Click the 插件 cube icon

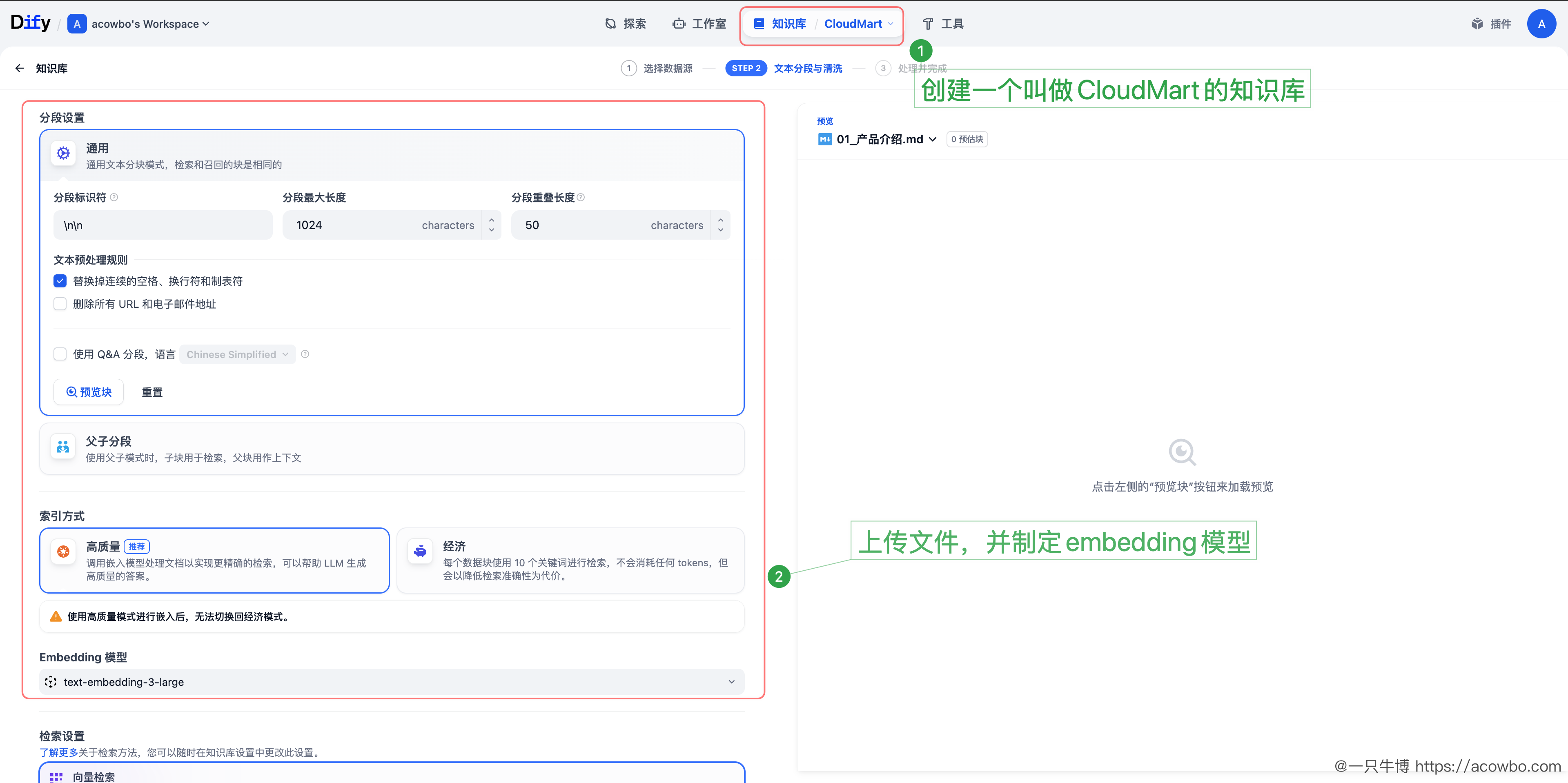point(1477,24)
